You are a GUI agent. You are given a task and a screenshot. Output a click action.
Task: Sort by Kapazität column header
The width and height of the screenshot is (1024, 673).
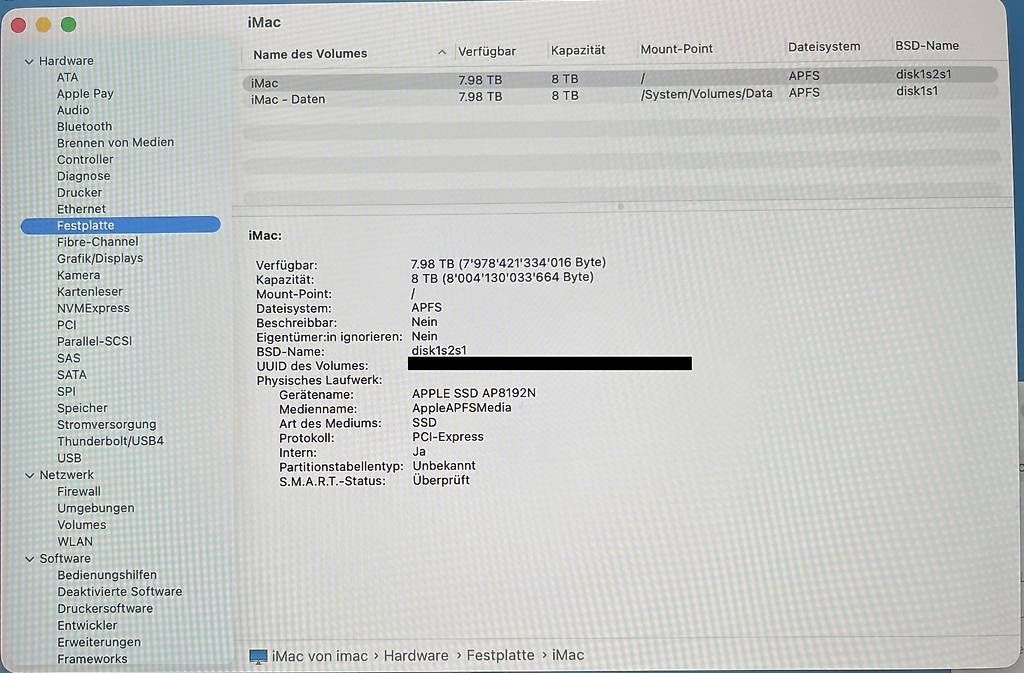click(x=577, y=50)
